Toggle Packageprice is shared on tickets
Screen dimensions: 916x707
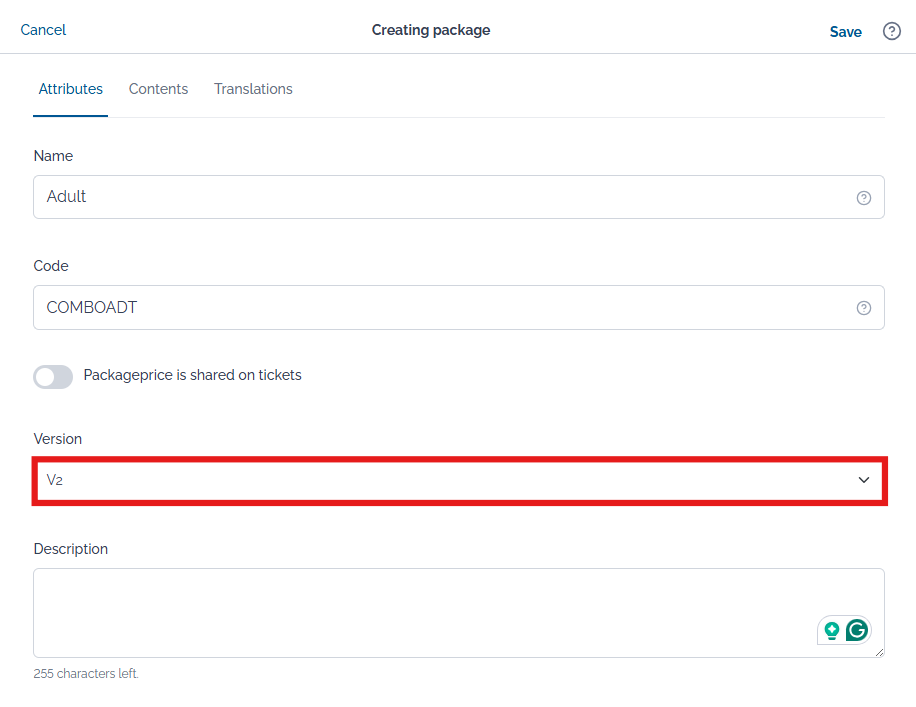[53, 376]
